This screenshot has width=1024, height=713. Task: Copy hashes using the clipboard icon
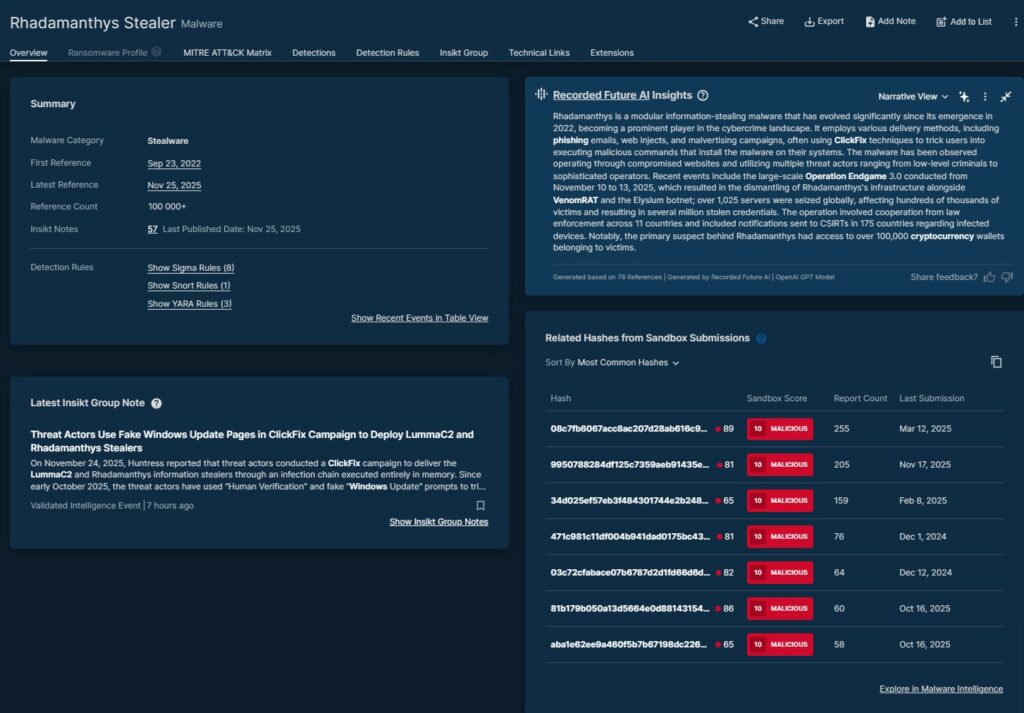[996, 362]
